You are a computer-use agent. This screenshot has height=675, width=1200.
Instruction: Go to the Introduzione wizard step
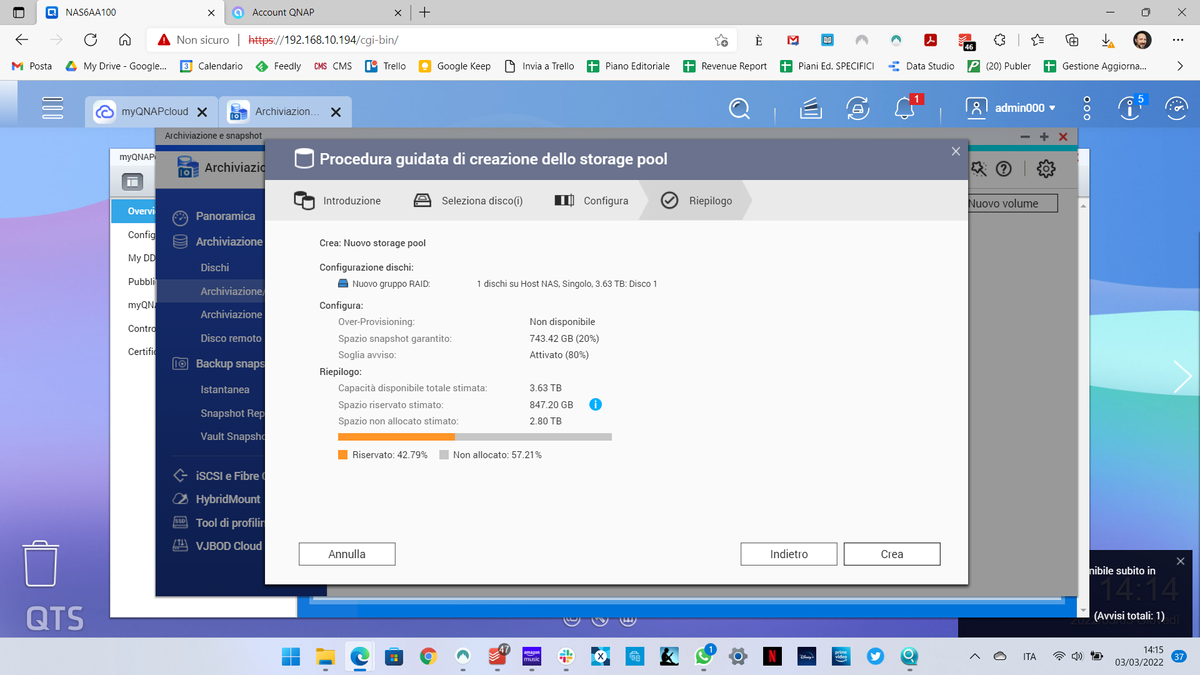coord(337,201)
